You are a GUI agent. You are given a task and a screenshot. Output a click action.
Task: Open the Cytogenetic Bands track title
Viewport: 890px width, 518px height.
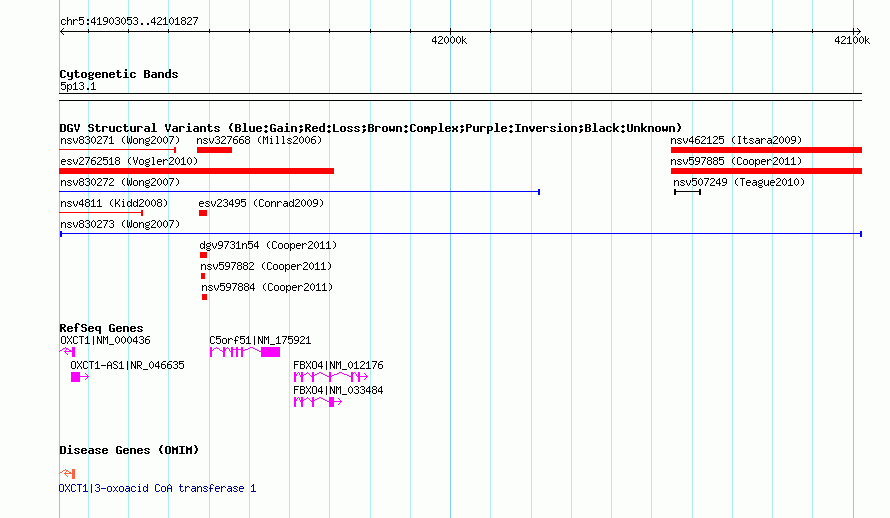(119, 74)
